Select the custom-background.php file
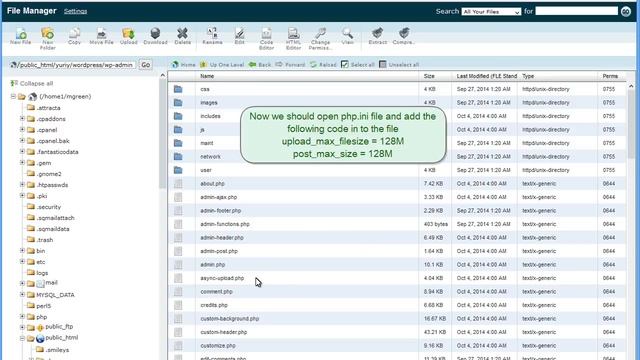The width and height of the screenshot is (640, 360). (x=396, y=318)
